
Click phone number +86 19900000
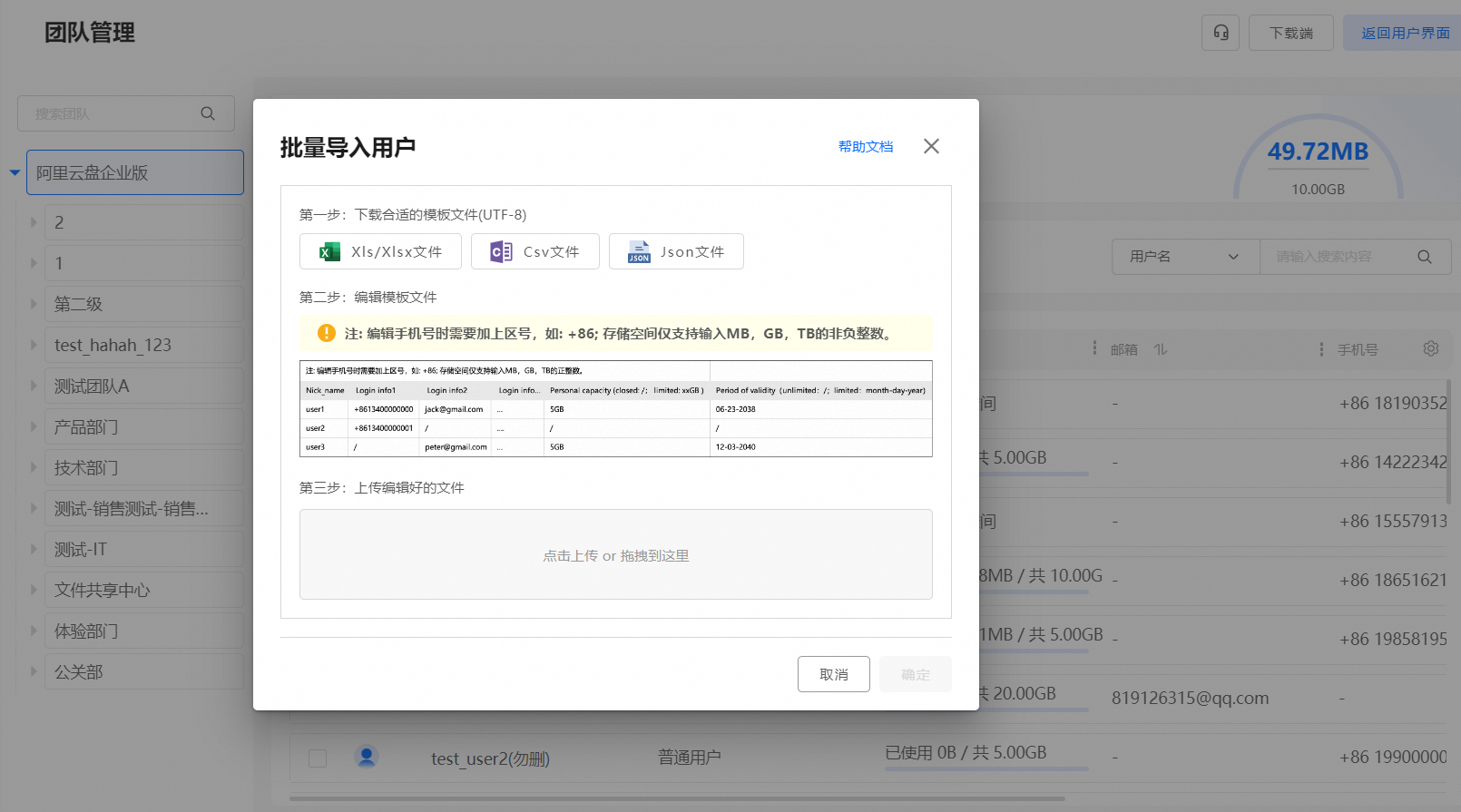(1393, 757)
